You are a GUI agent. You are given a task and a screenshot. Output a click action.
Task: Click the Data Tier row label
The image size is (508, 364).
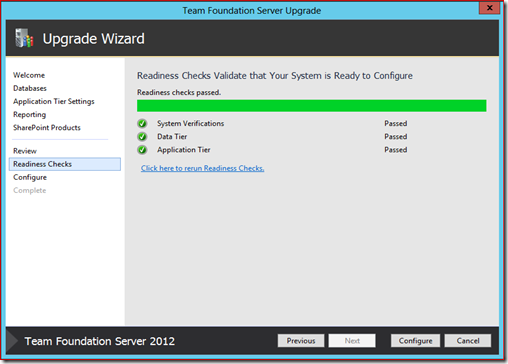coord(172,137)
